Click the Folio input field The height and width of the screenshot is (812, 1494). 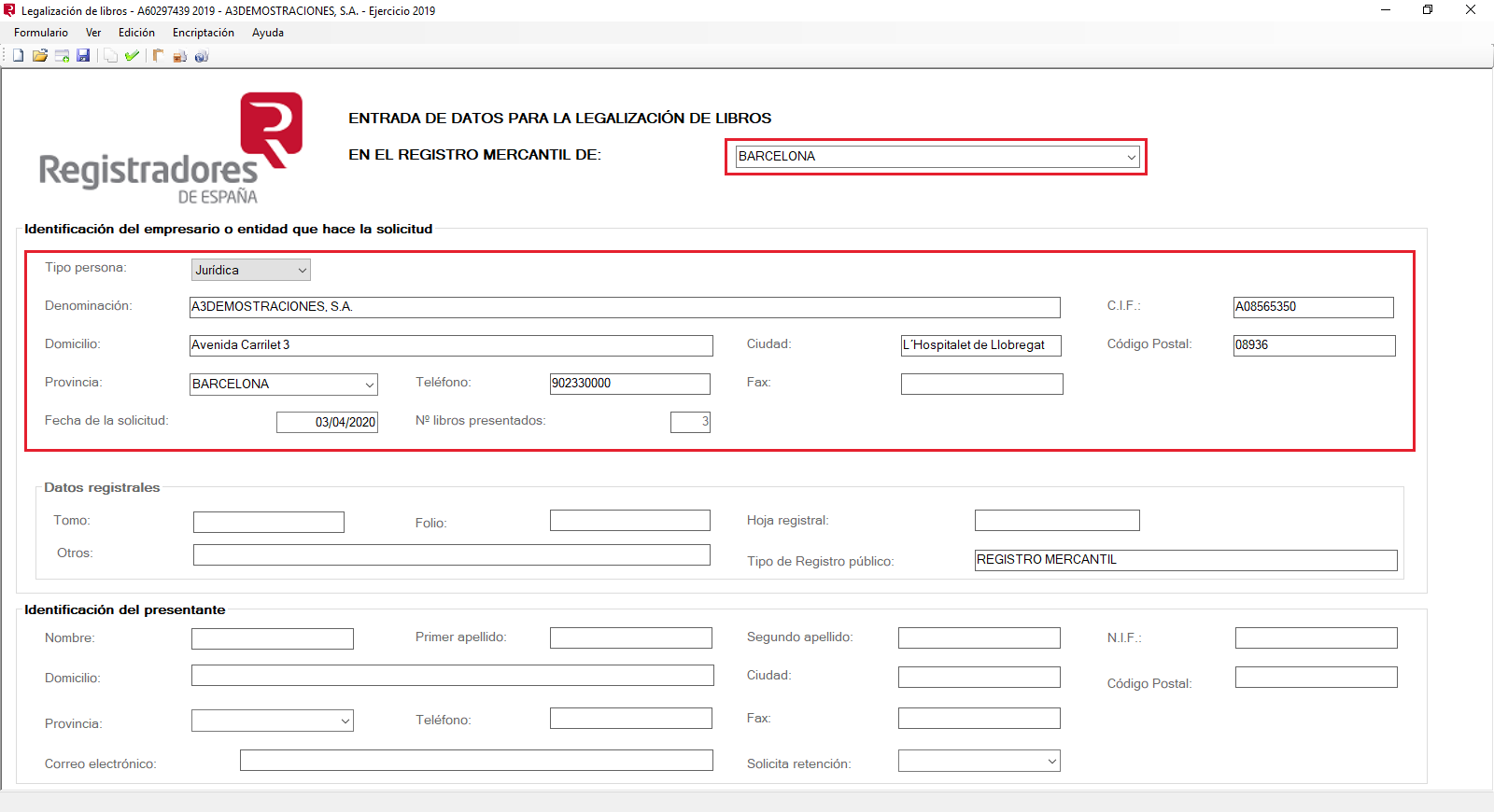[630, 520]
